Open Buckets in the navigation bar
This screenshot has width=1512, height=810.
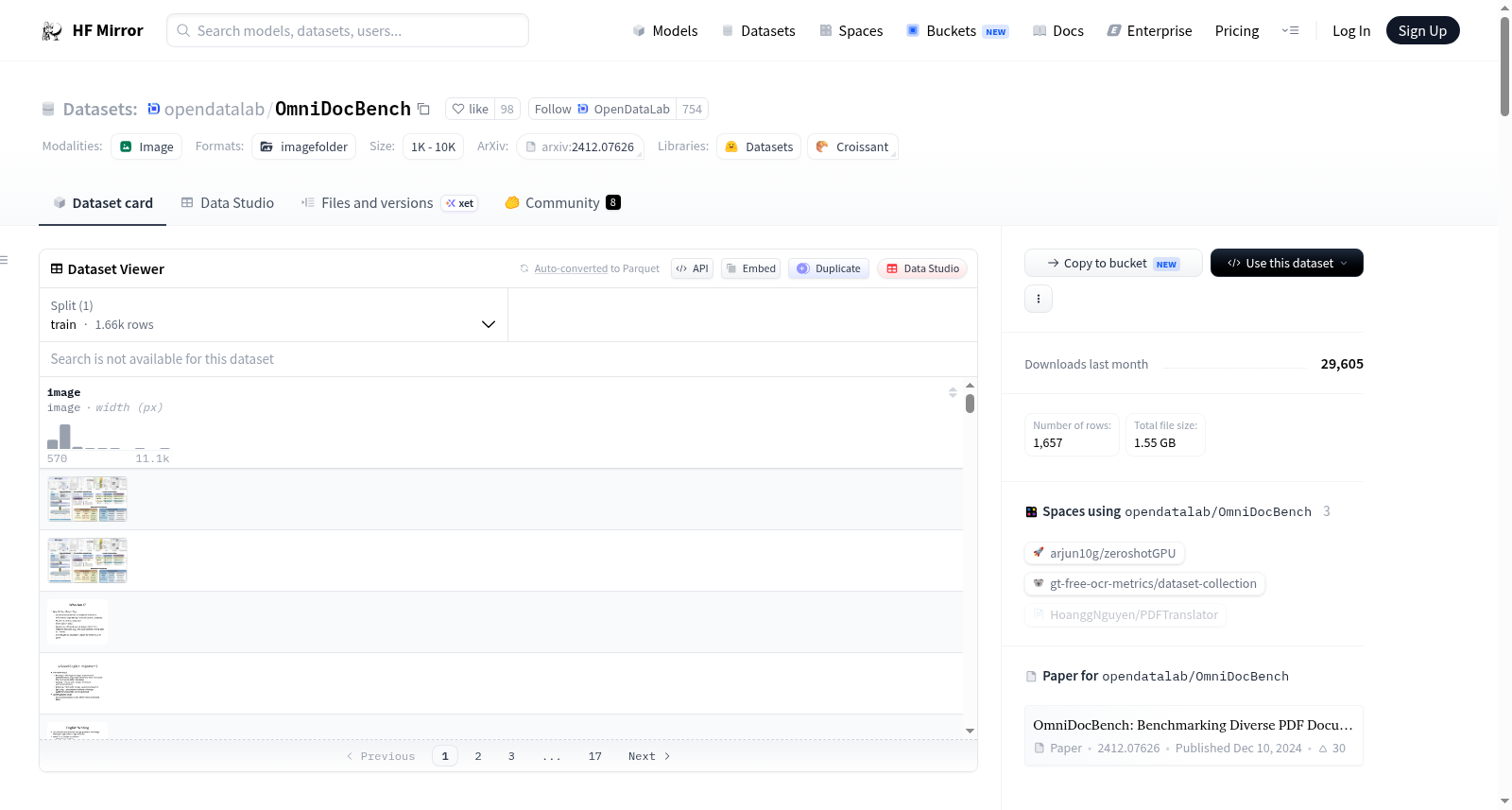click(957, 31)
